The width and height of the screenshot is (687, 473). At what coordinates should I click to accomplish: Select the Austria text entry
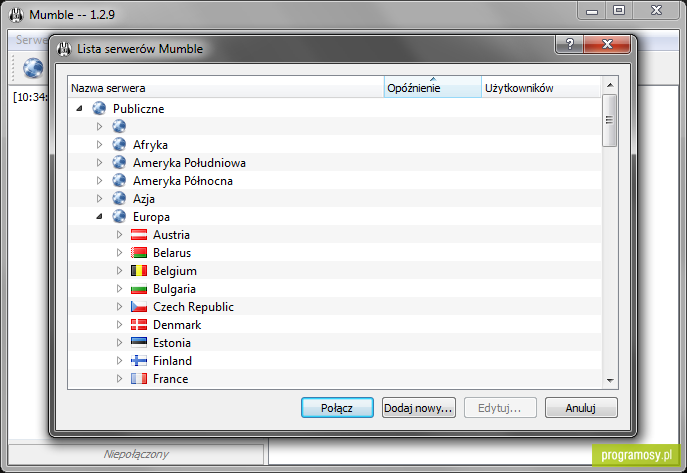click(171, 235)
